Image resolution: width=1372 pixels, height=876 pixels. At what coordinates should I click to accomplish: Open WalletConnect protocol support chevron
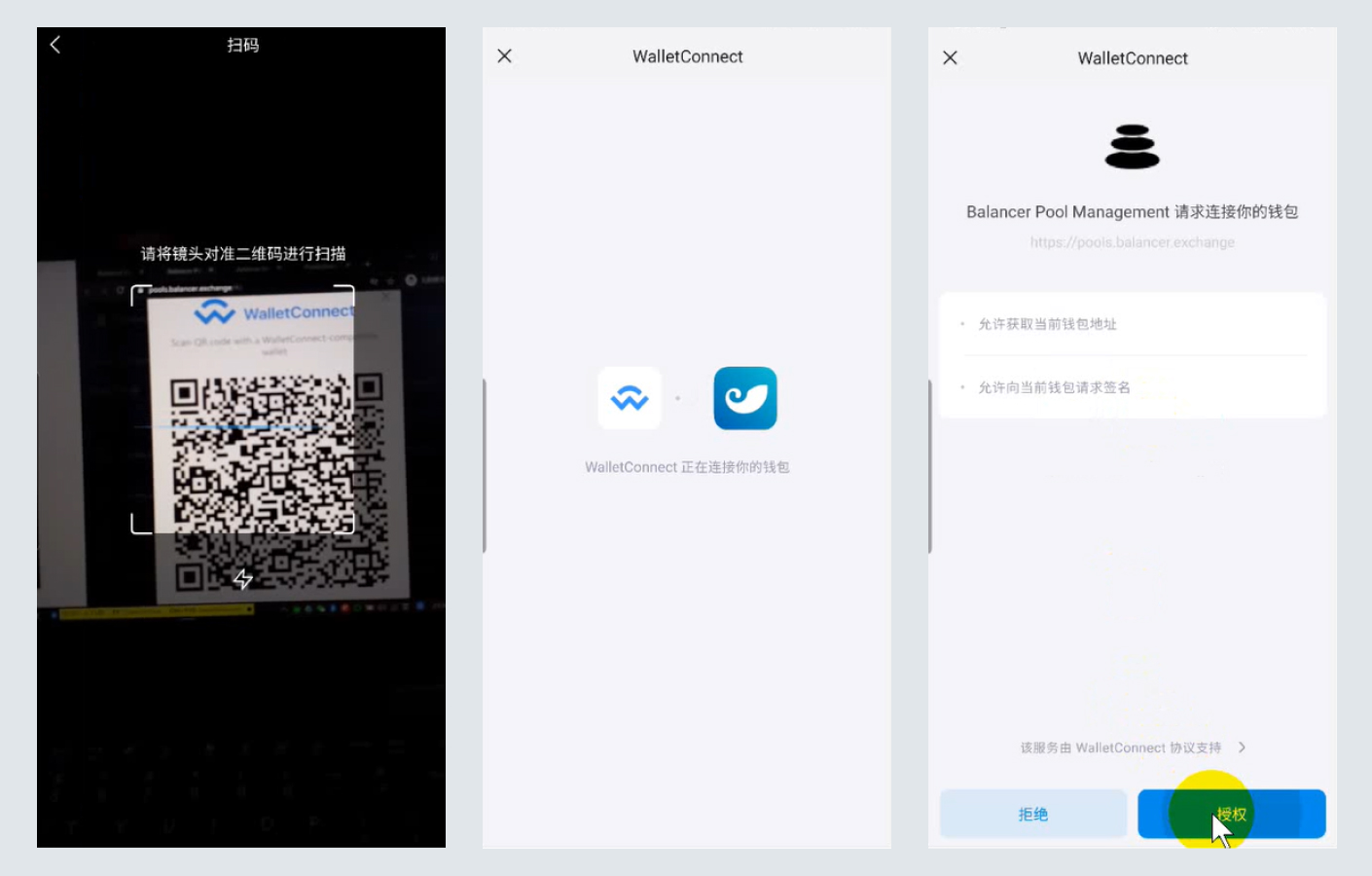point(1242,748)
